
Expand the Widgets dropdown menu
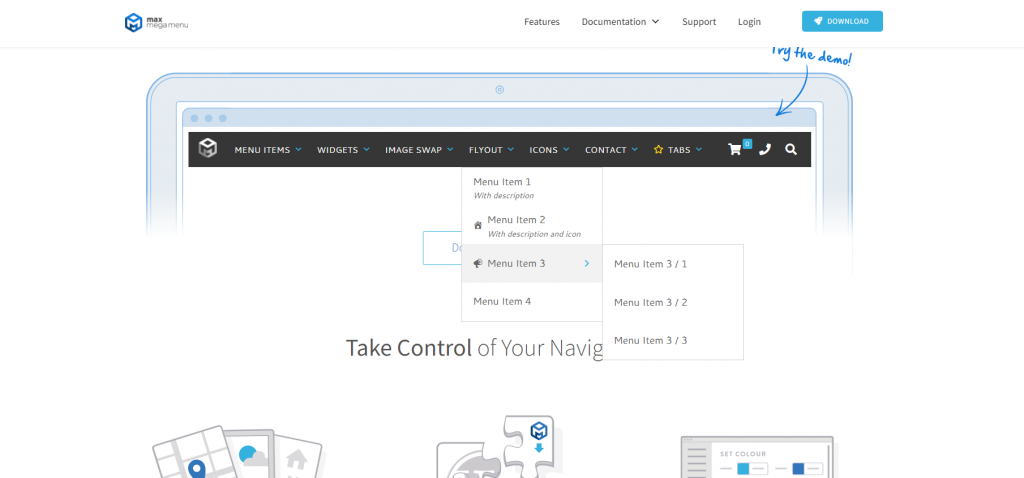click(343, 150)
